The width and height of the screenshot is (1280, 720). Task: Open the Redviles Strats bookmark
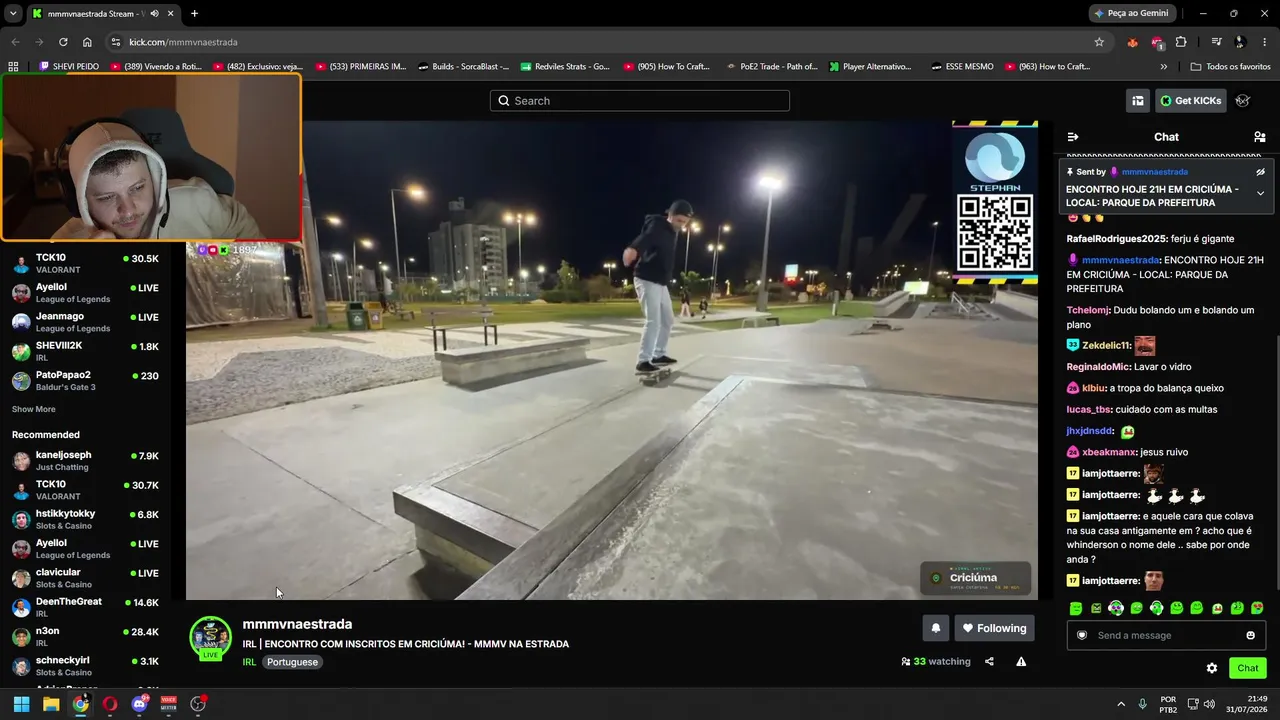[x=565, y=67]
